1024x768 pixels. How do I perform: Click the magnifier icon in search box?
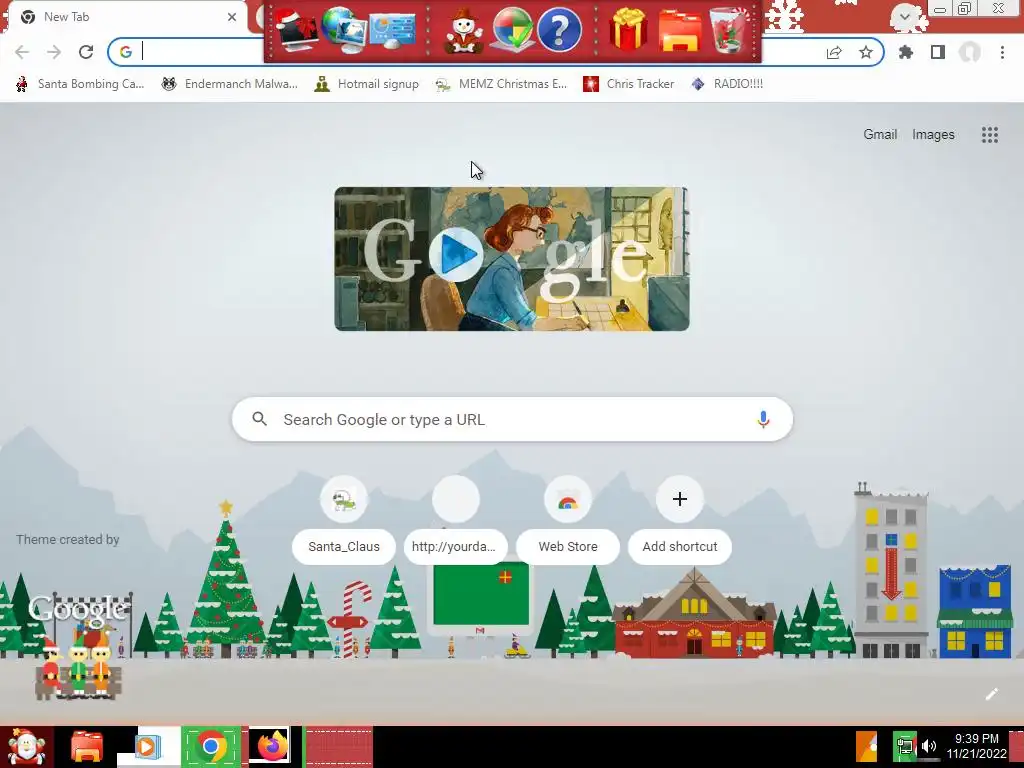click(x=259, y=419)
